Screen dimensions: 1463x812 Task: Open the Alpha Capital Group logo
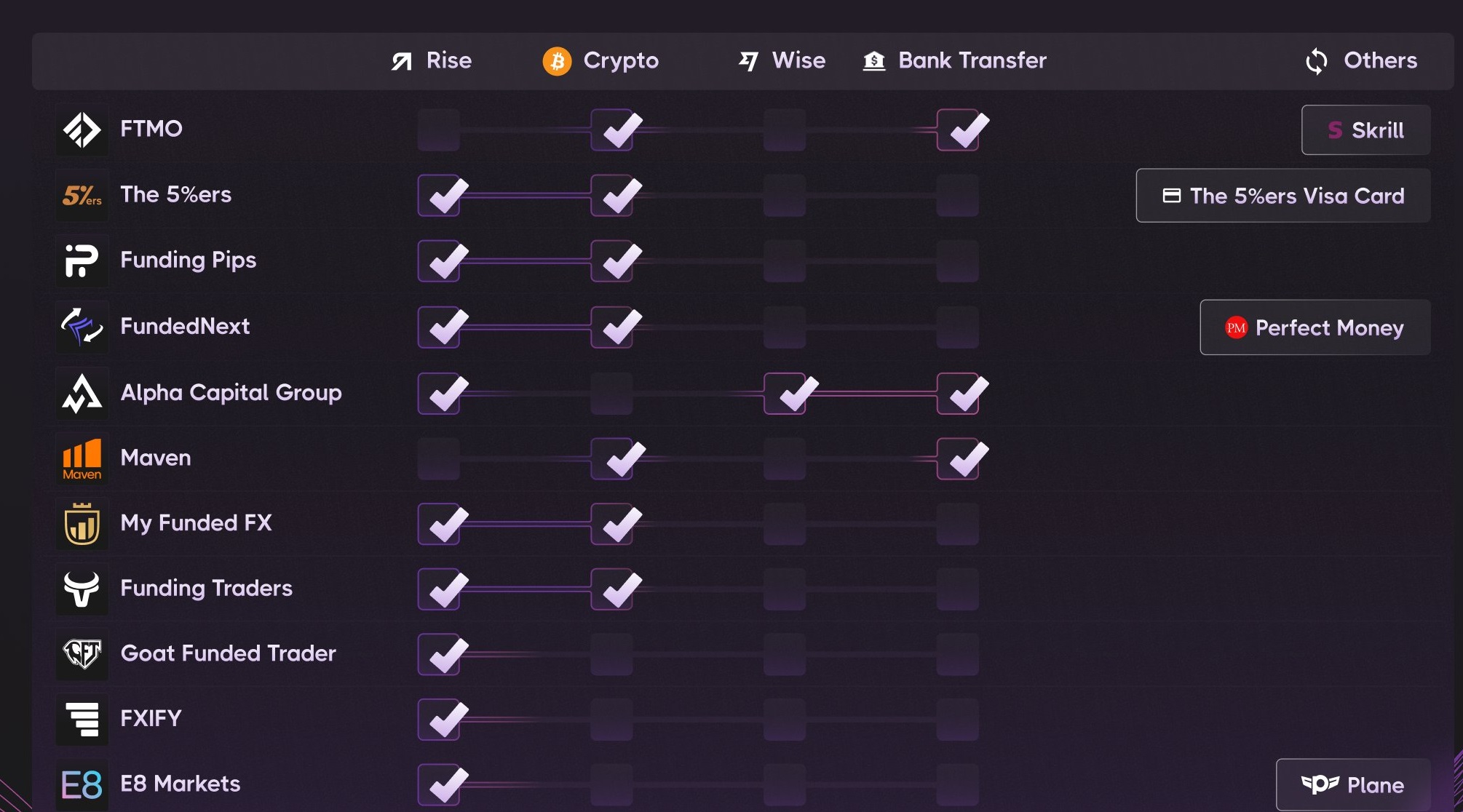pyautogui.click(x=82, y=393)
